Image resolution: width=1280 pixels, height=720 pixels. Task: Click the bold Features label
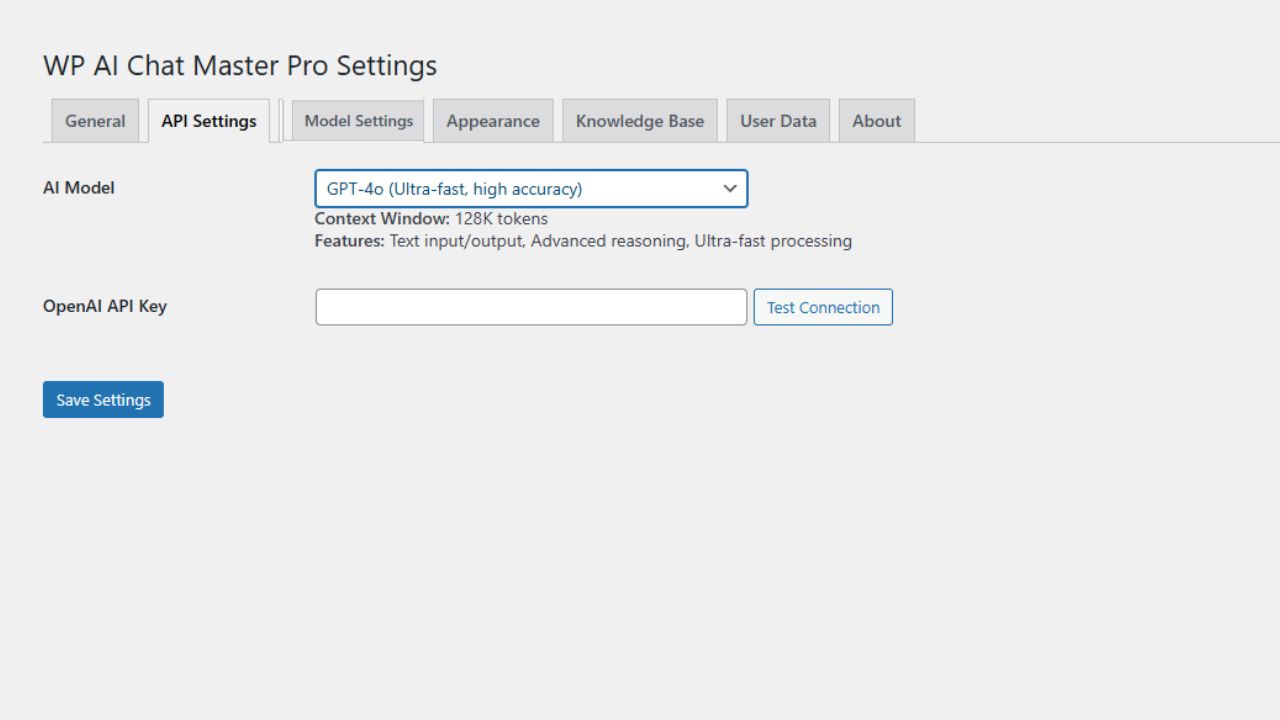coord(349,241)
